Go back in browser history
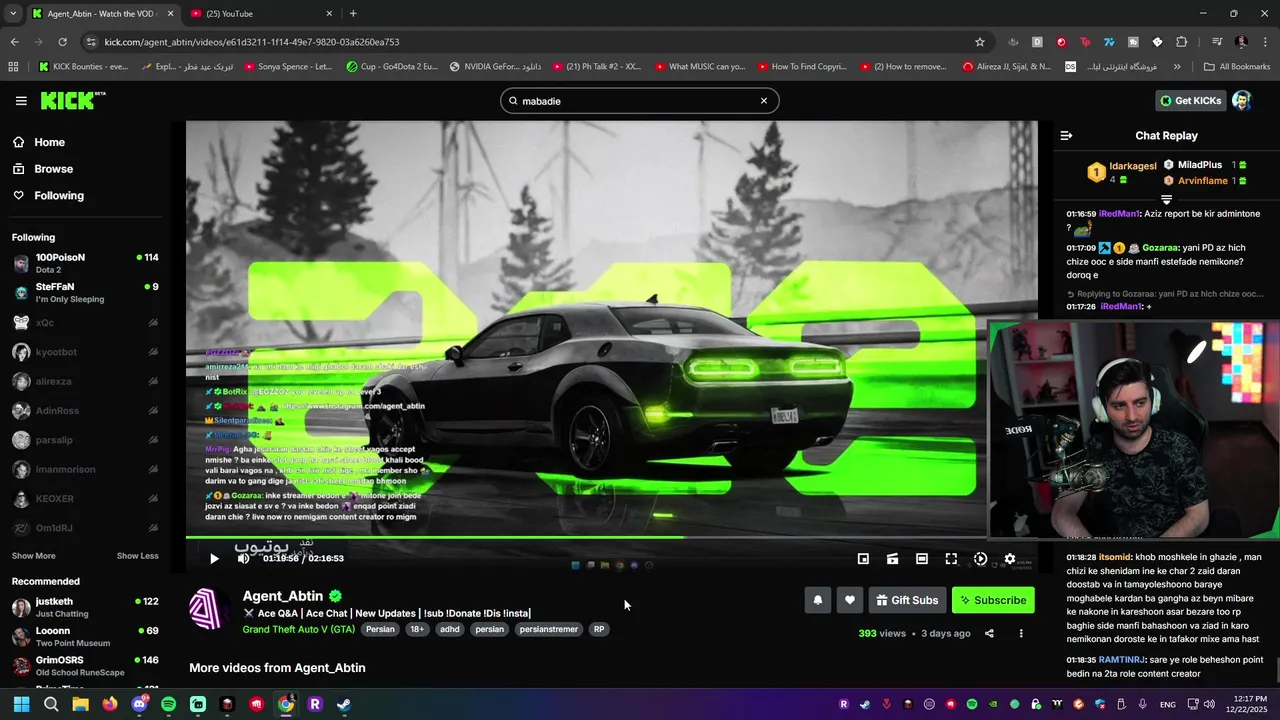The image size is (1280, 720). pyautogui.click(x=14, y=42)
